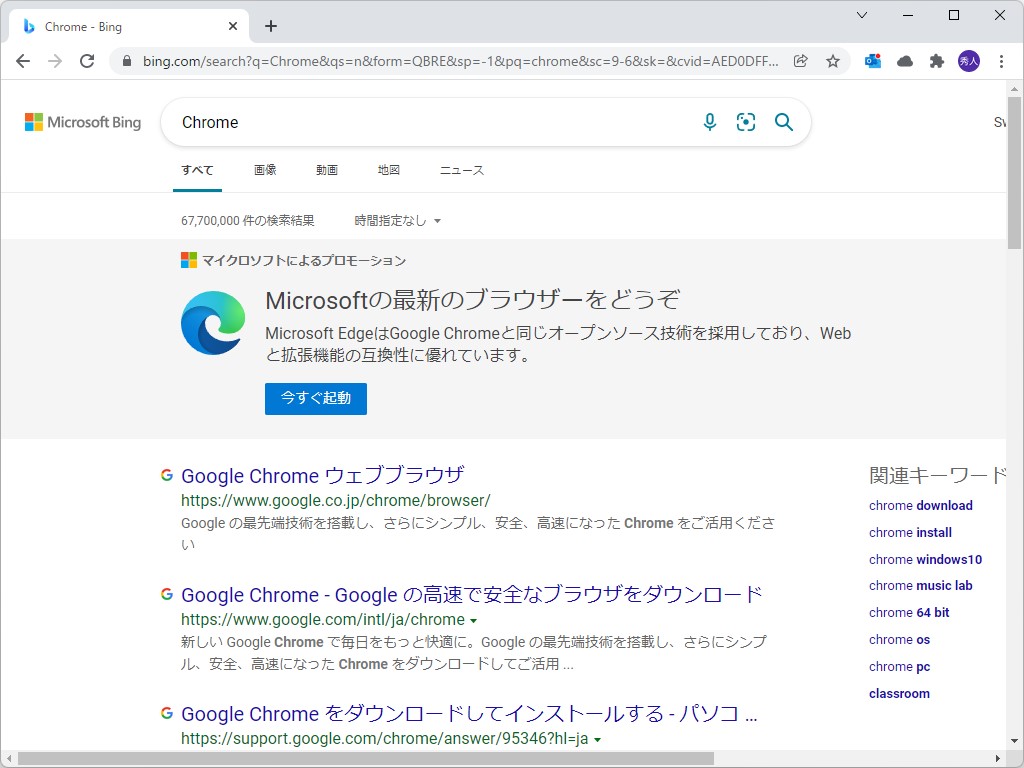
Task: Open the 時間指定なし filter dropdown
Action: pos(397,220)
